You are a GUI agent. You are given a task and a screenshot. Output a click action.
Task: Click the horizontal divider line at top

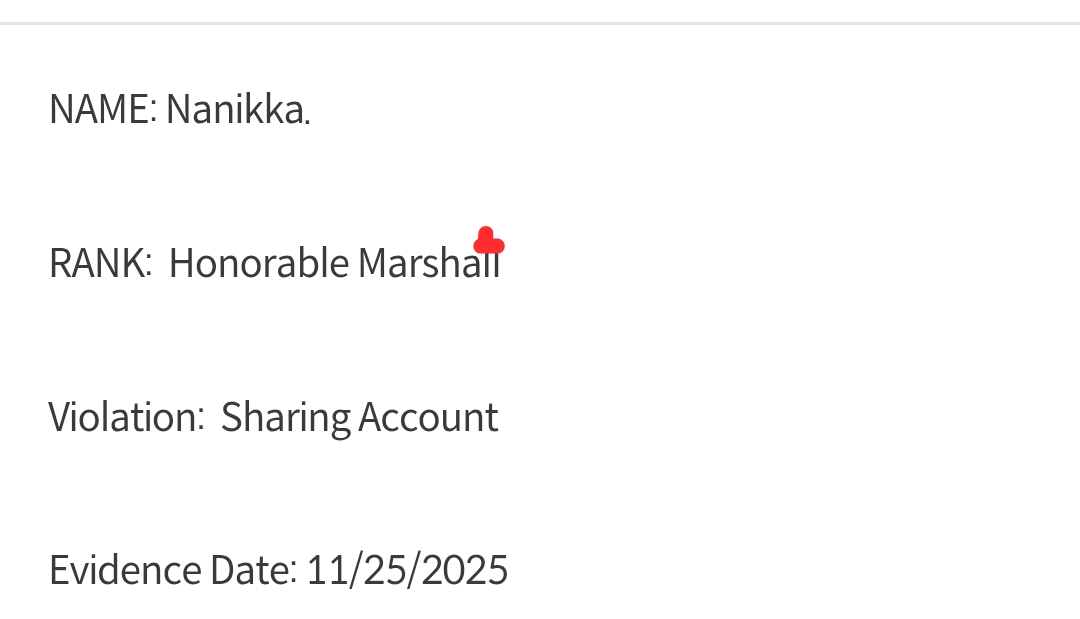tap(540, 22)
